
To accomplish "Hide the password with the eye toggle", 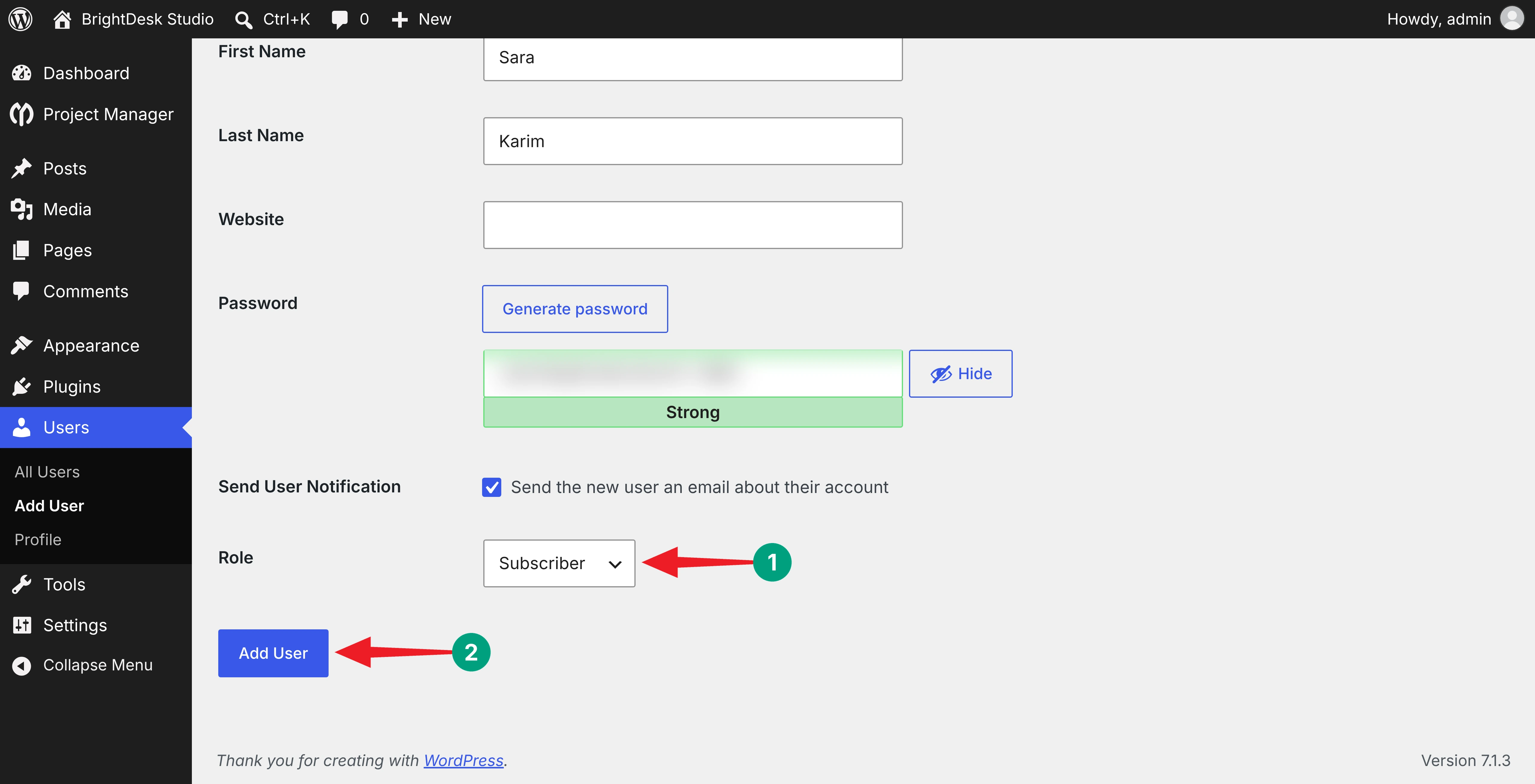I will (x=961, y=373).
